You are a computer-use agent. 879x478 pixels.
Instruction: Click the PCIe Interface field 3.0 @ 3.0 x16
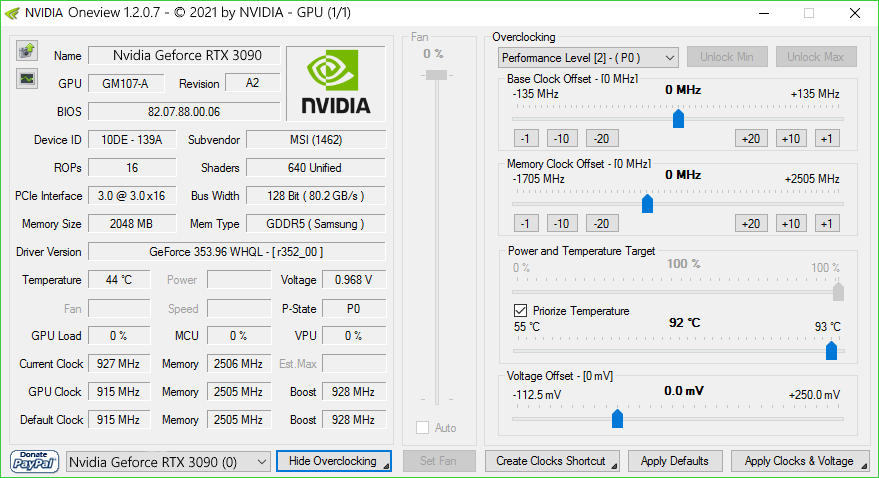point(132,196)
